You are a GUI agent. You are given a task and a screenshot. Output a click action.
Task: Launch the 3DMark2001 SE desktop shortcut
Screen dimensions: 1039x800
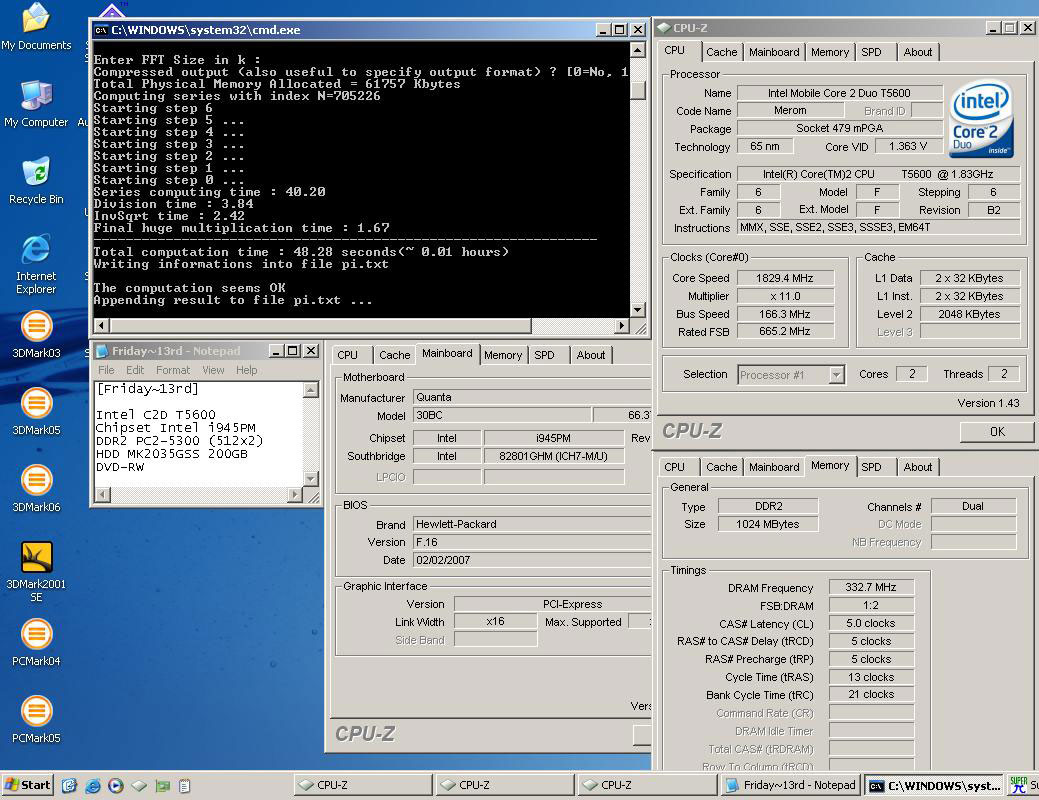[x=36, y=571]
